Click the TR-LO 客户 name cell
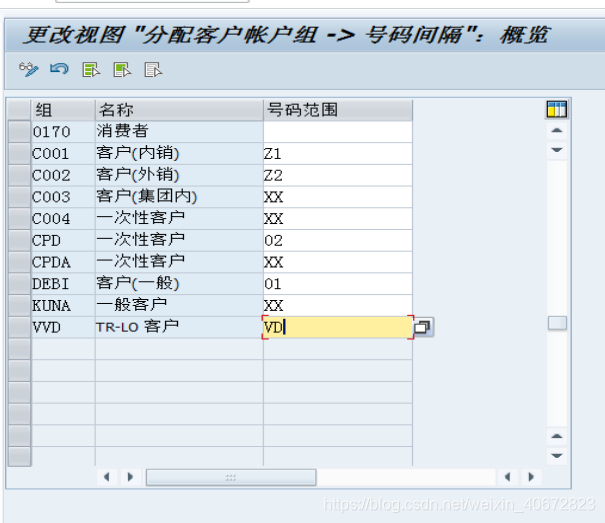 [179, 327]
